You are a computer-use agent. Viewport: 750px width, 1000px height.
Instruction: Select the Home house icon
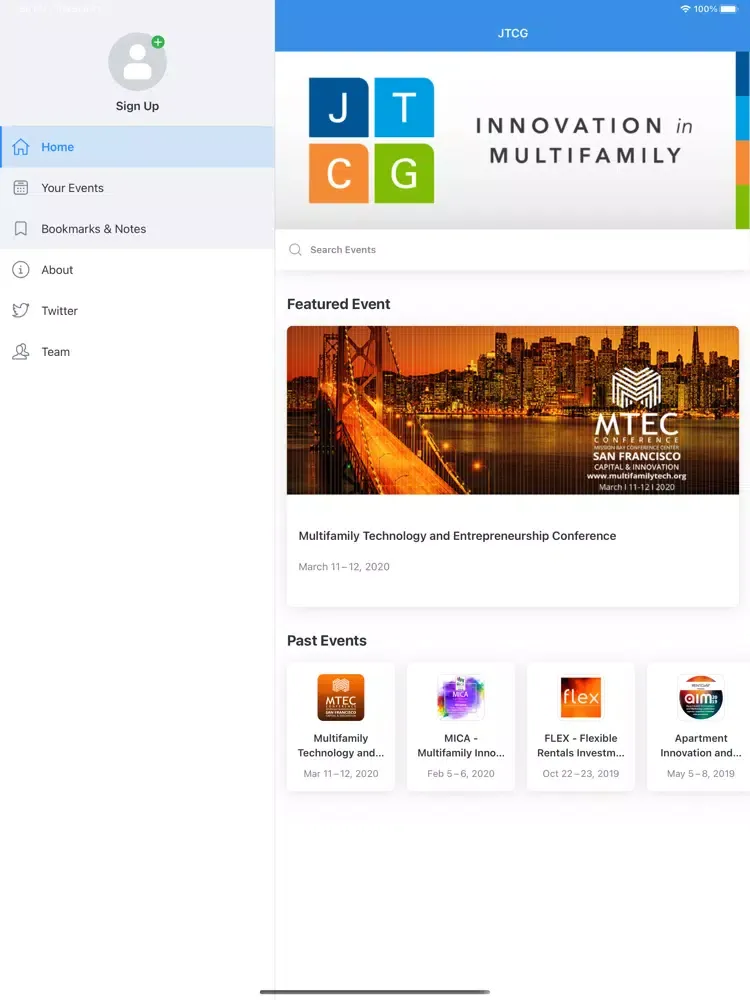(20, 147)
